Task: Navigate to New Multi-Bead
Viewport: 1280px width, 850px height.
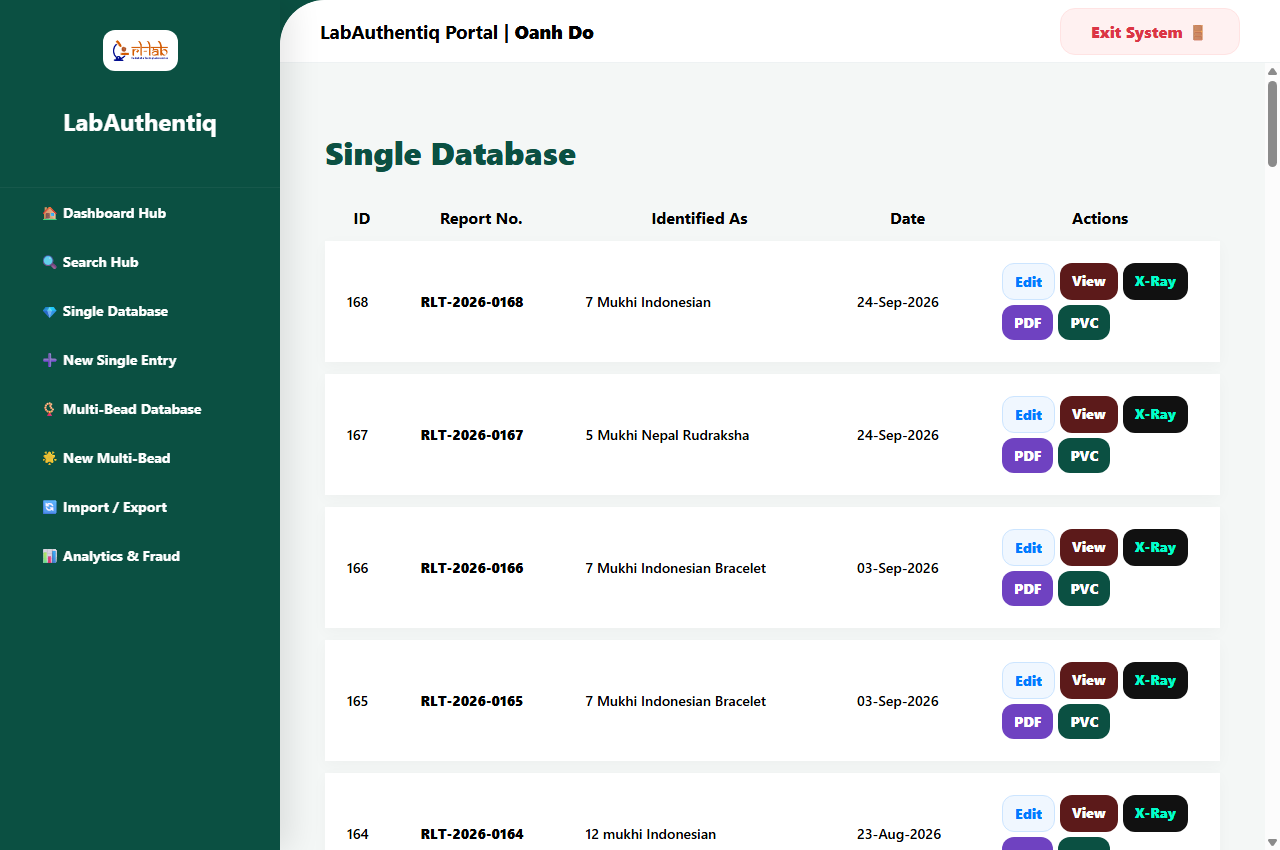Action: 140,458
